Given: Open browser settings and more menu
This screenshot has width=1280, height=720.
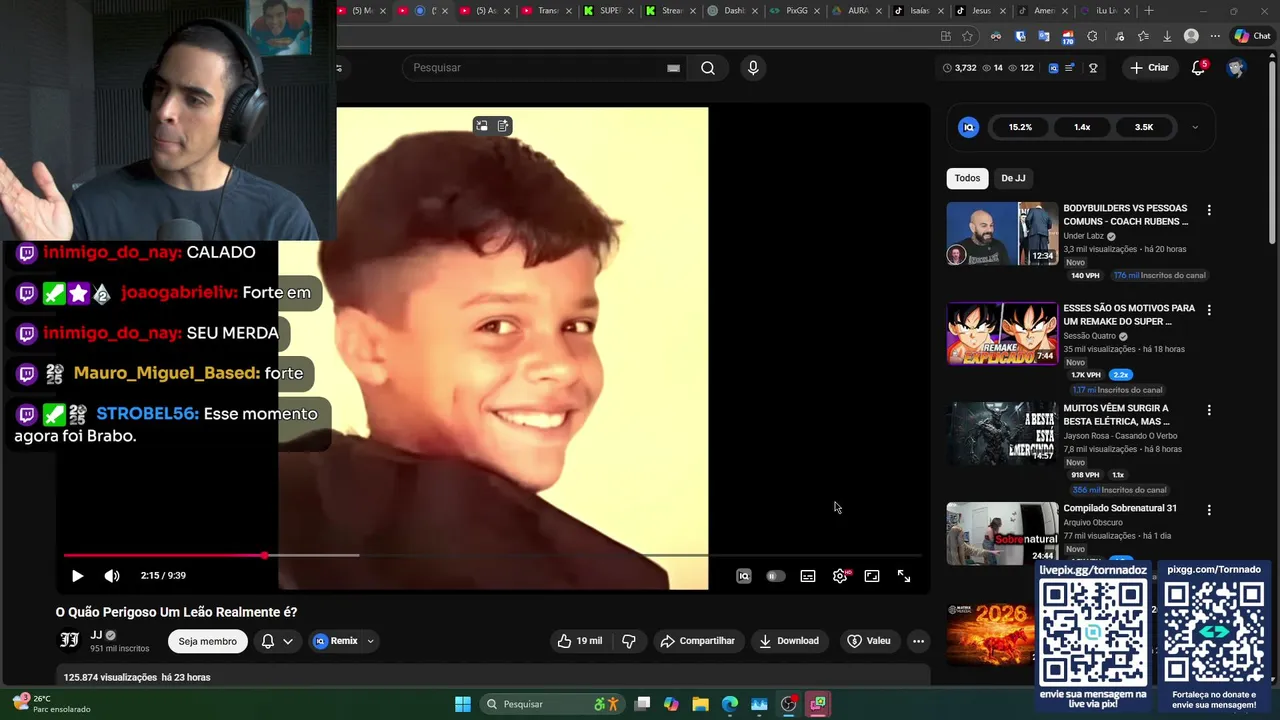Looking at the screenshot, I should (x=1215, y=36).
